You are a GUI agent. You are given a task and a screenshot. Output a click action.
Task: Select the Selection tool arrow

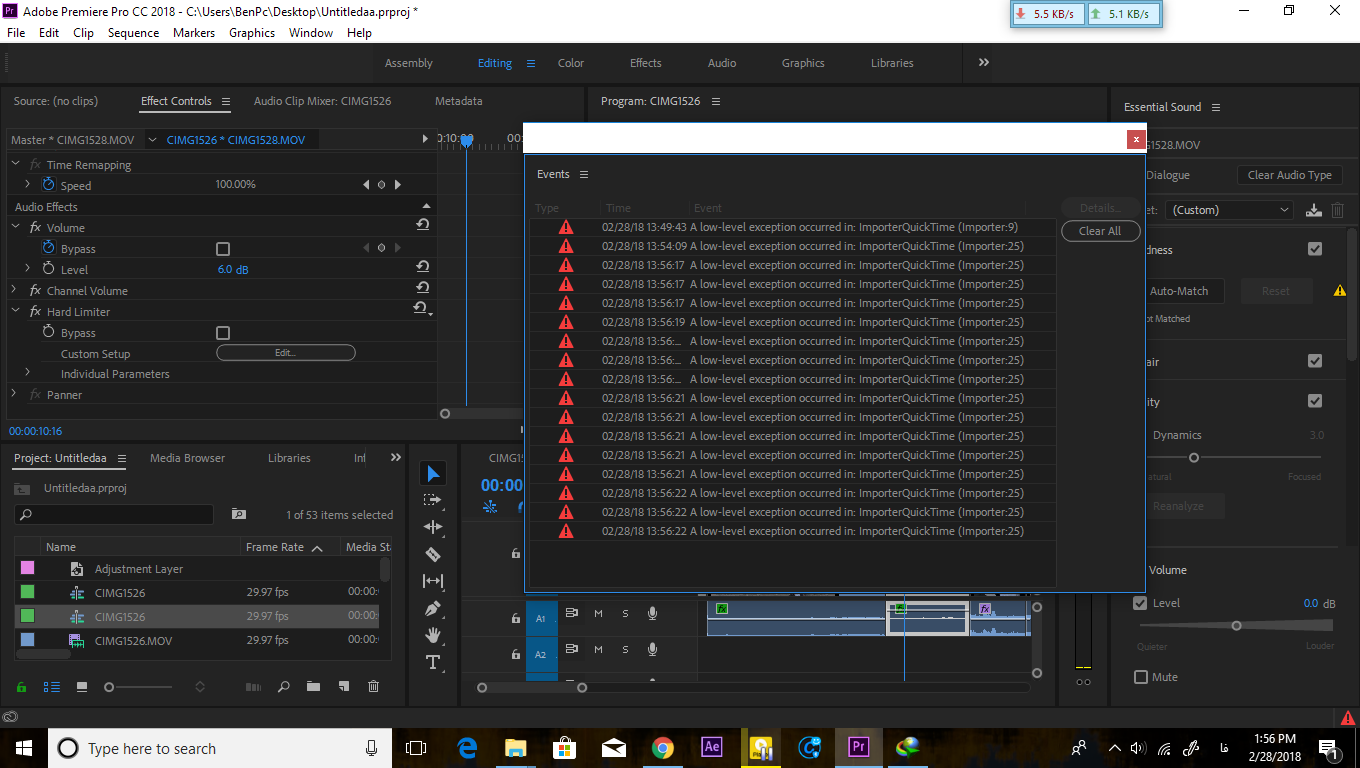pos(433,473)
